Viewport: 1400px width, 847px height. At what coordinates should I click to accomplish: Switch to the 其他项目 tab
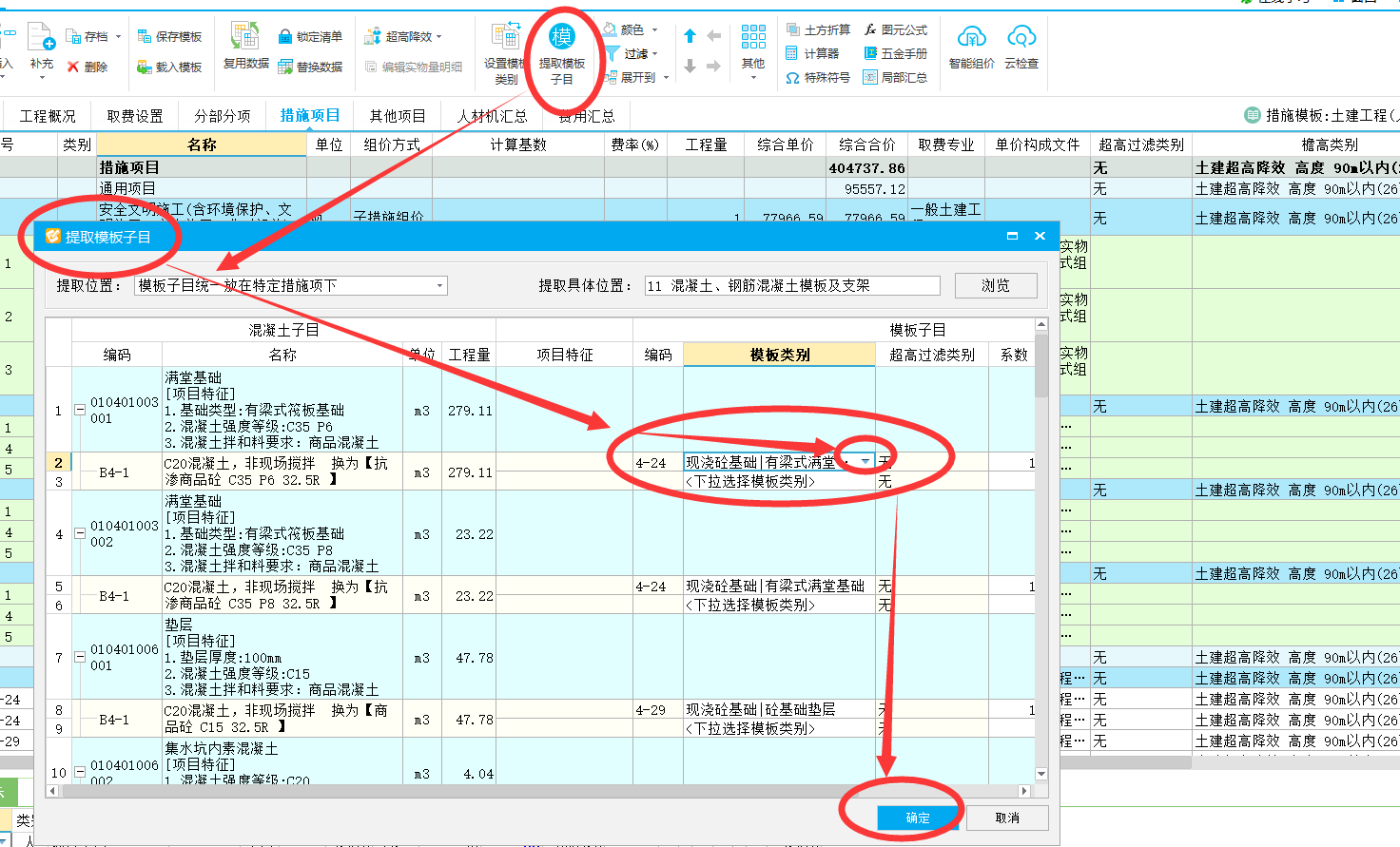(398, 116)
